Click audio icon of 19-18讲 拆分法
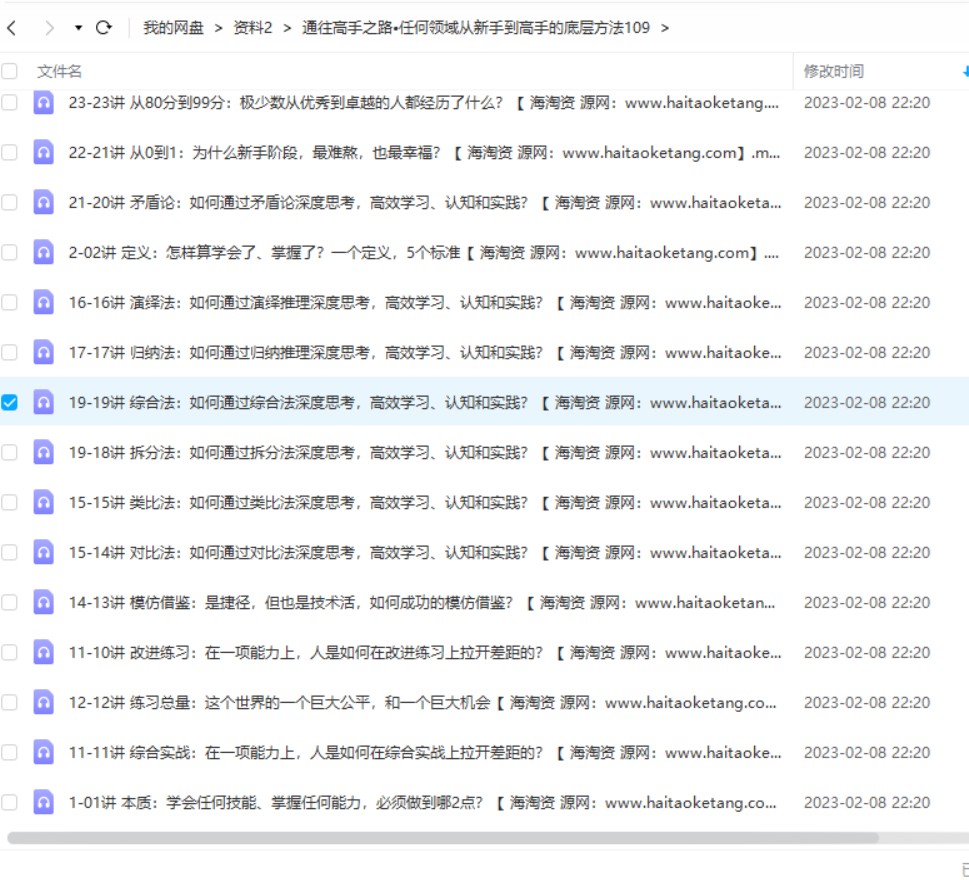Viewport: 969px width, 880px height. point(43,452)
